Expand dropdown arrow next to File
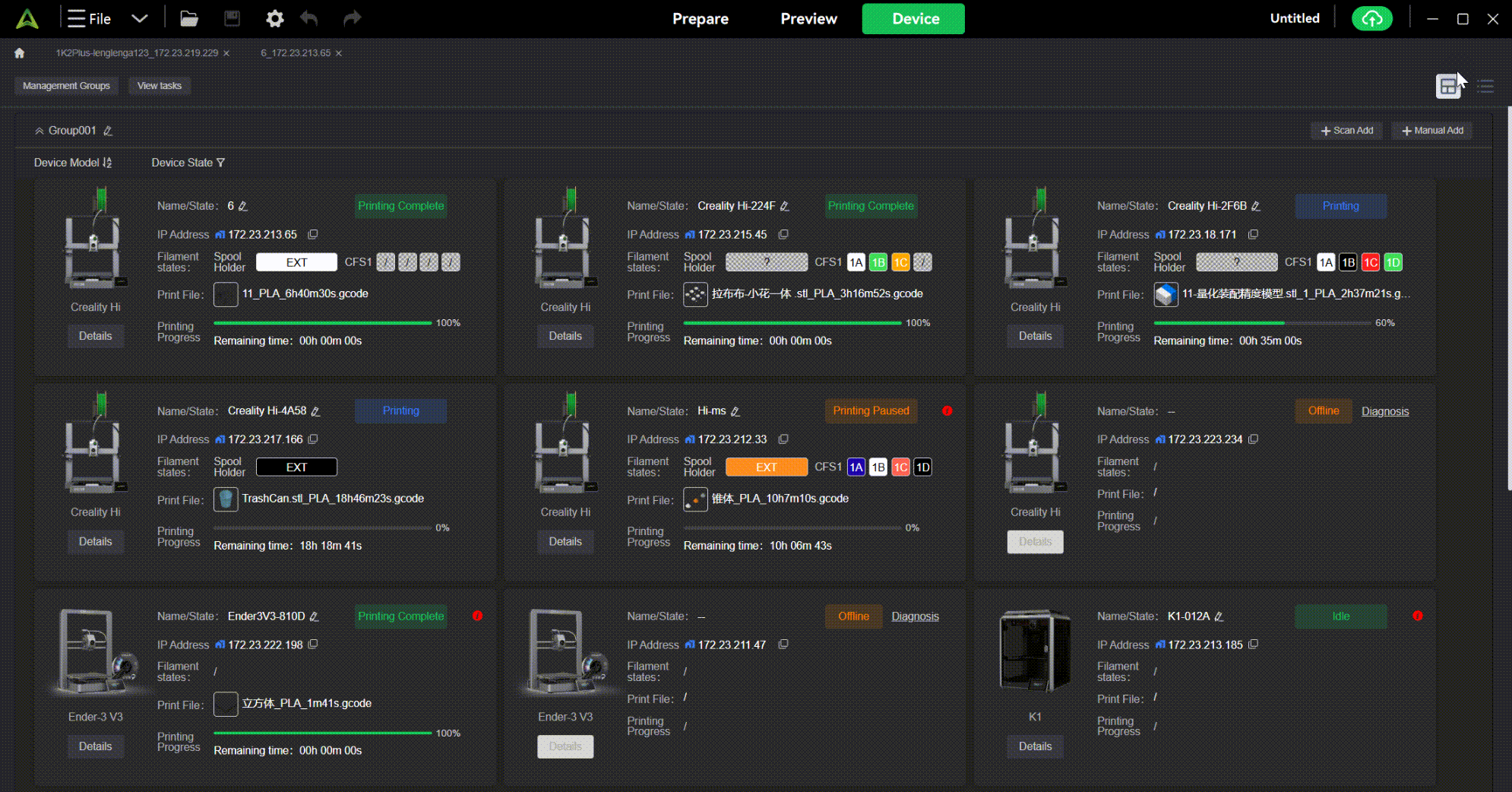Image resolution: width=1512 pixels, height=792 pixels. pos(140,19)
